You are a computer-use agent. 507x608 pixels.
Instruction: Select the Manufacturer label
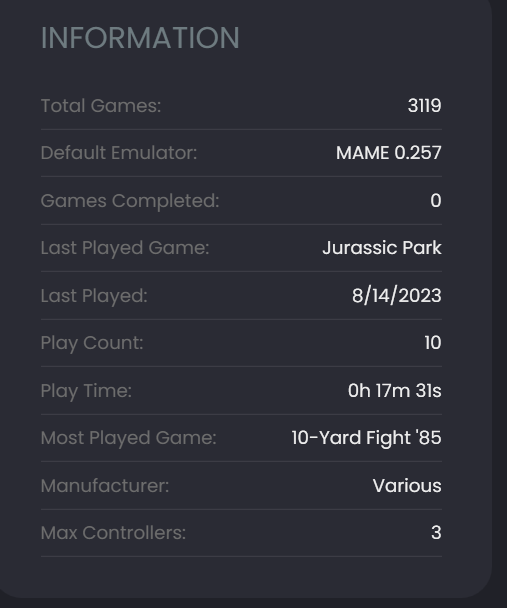[x=105, y=486]
